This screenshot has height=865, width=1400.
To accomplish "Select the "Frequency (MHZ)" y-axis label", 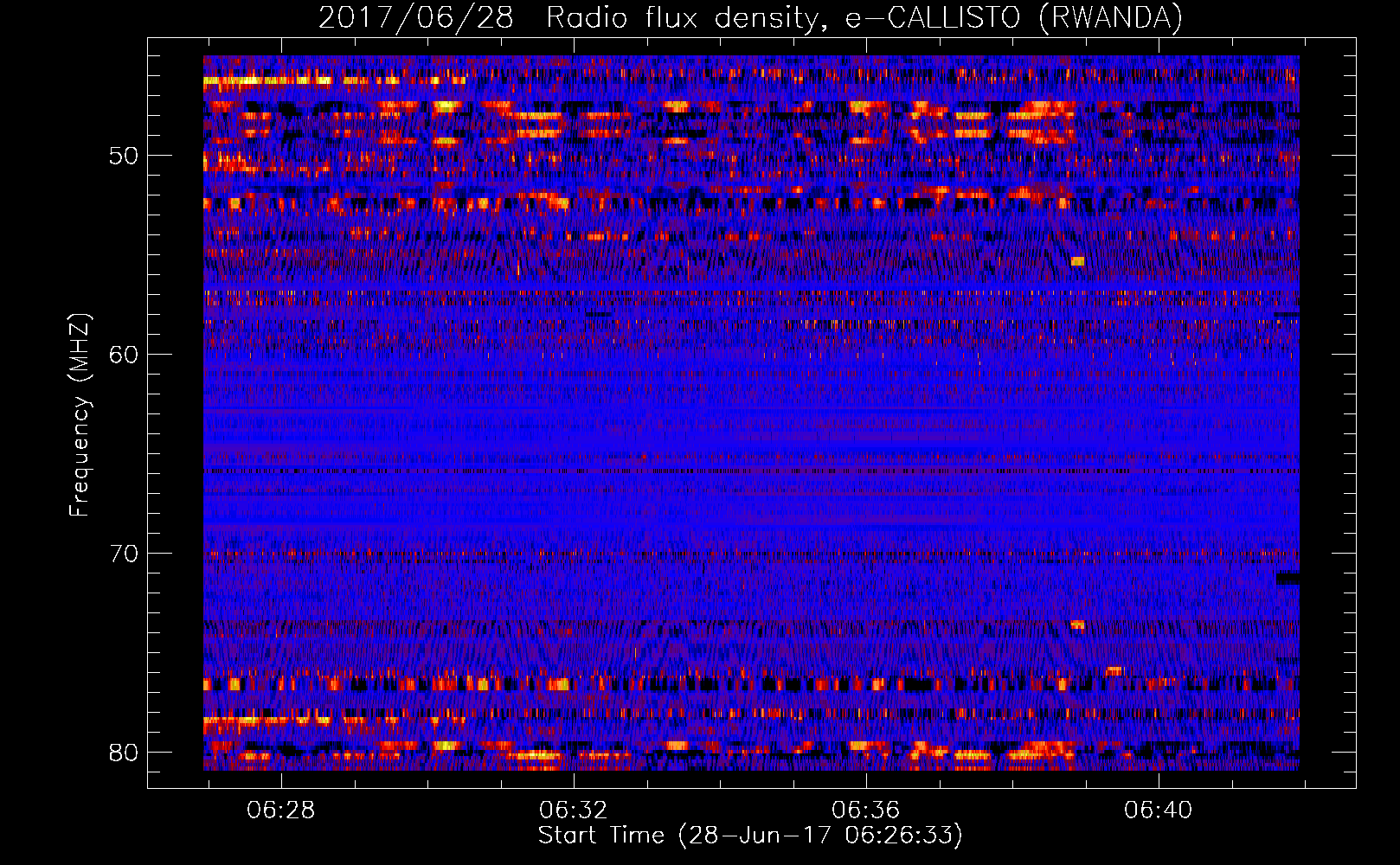I will tap(80, 414).
